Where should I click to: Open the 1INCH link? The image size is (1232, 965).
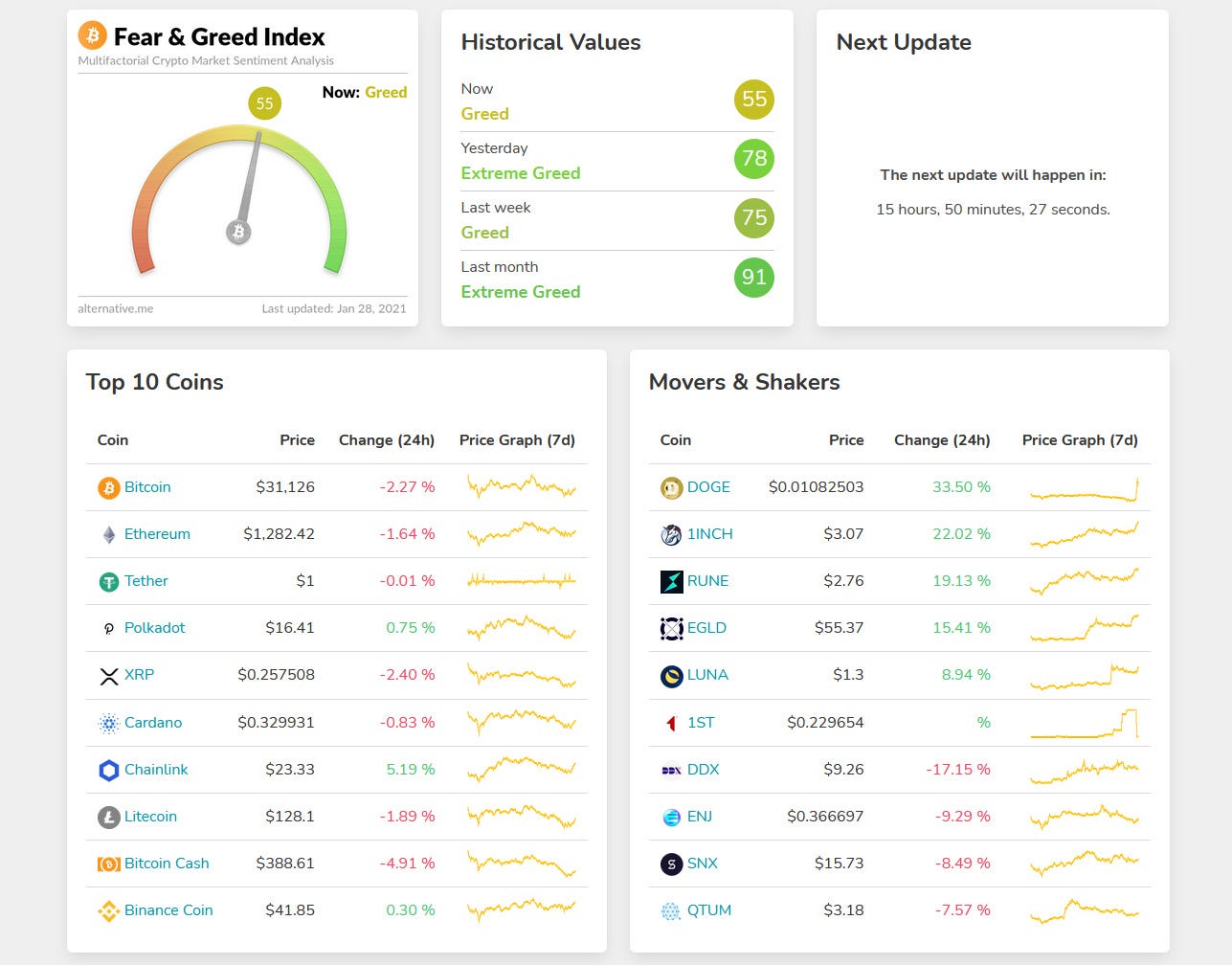(x=710, y=534)
